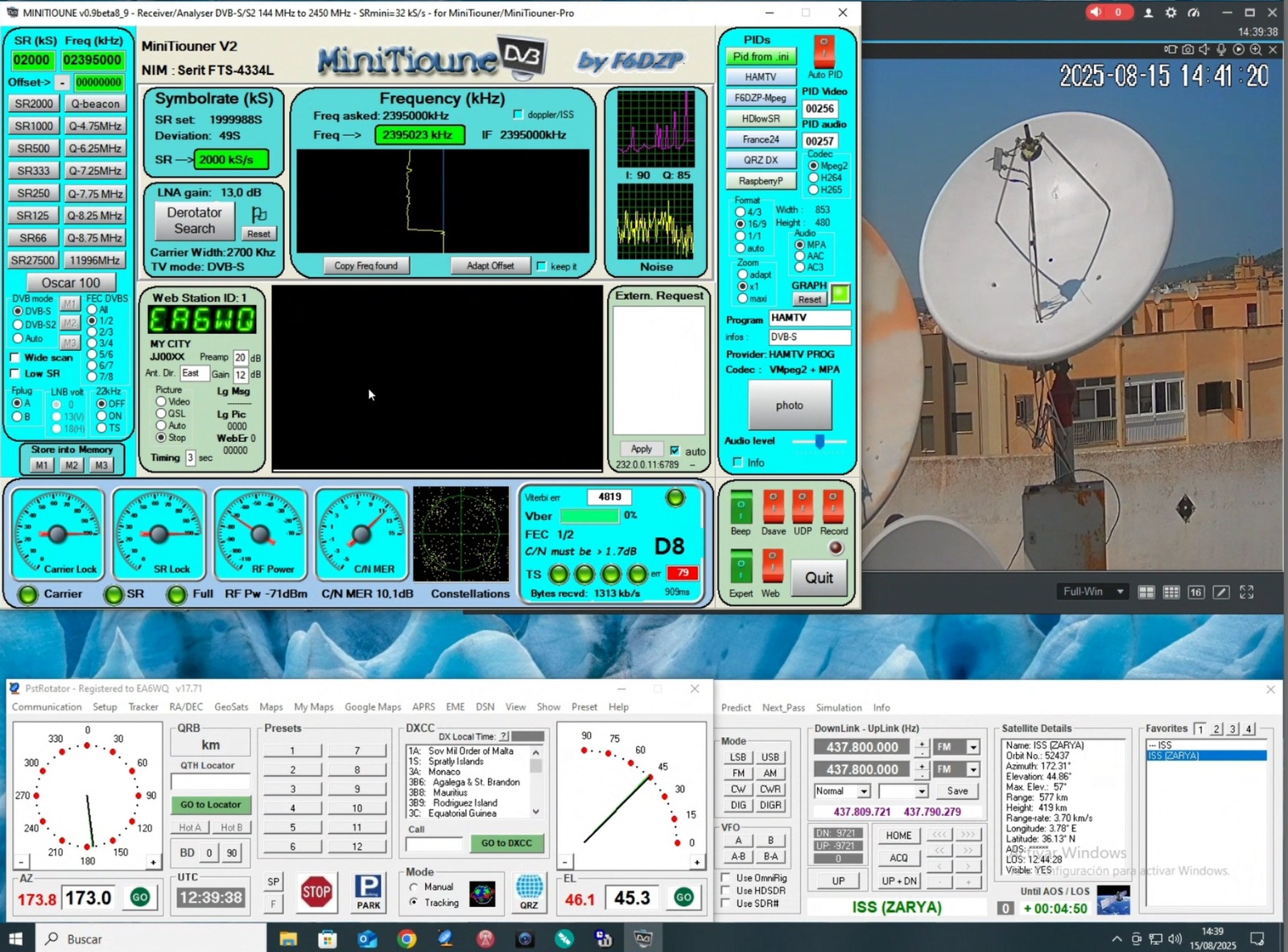
Task: Open the downlink FM mode dropdown
Action: click(x=972, y=748)
